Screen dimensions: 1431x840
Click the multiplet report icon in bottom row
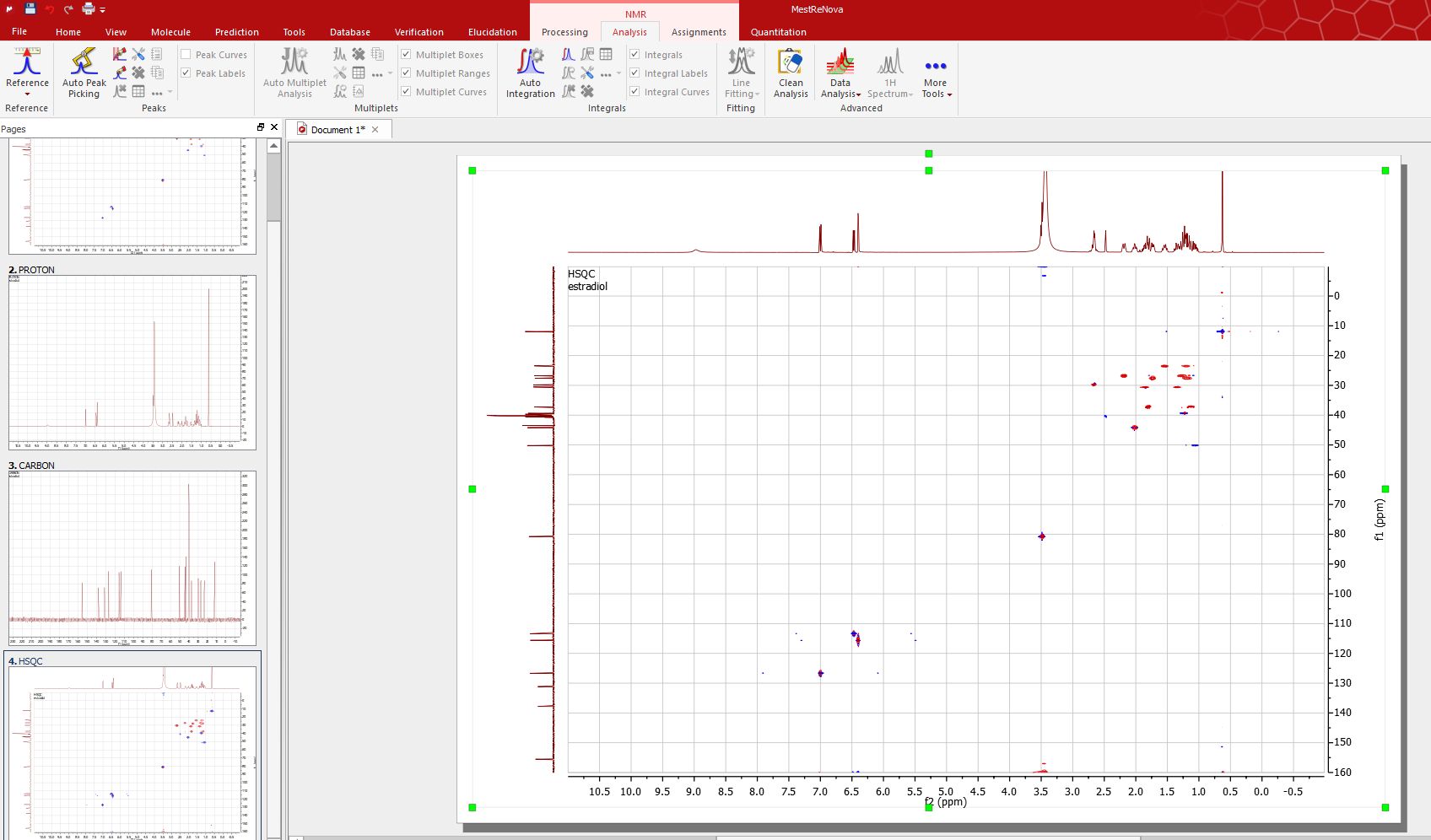[x=359, y=91]
